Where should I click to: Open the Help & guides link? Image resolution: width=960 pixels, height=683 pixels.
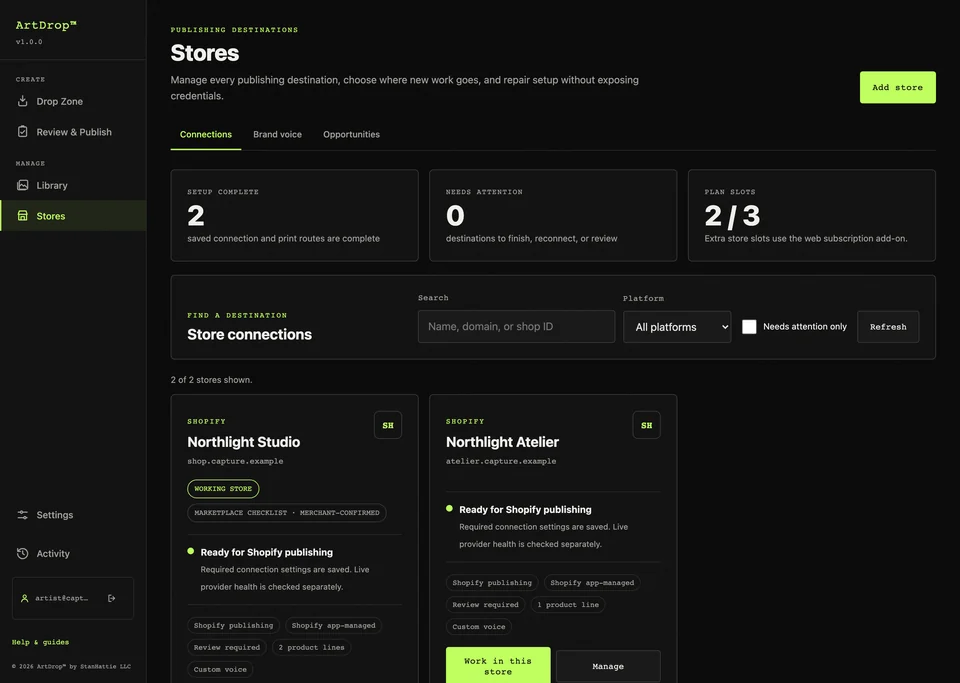40,642
